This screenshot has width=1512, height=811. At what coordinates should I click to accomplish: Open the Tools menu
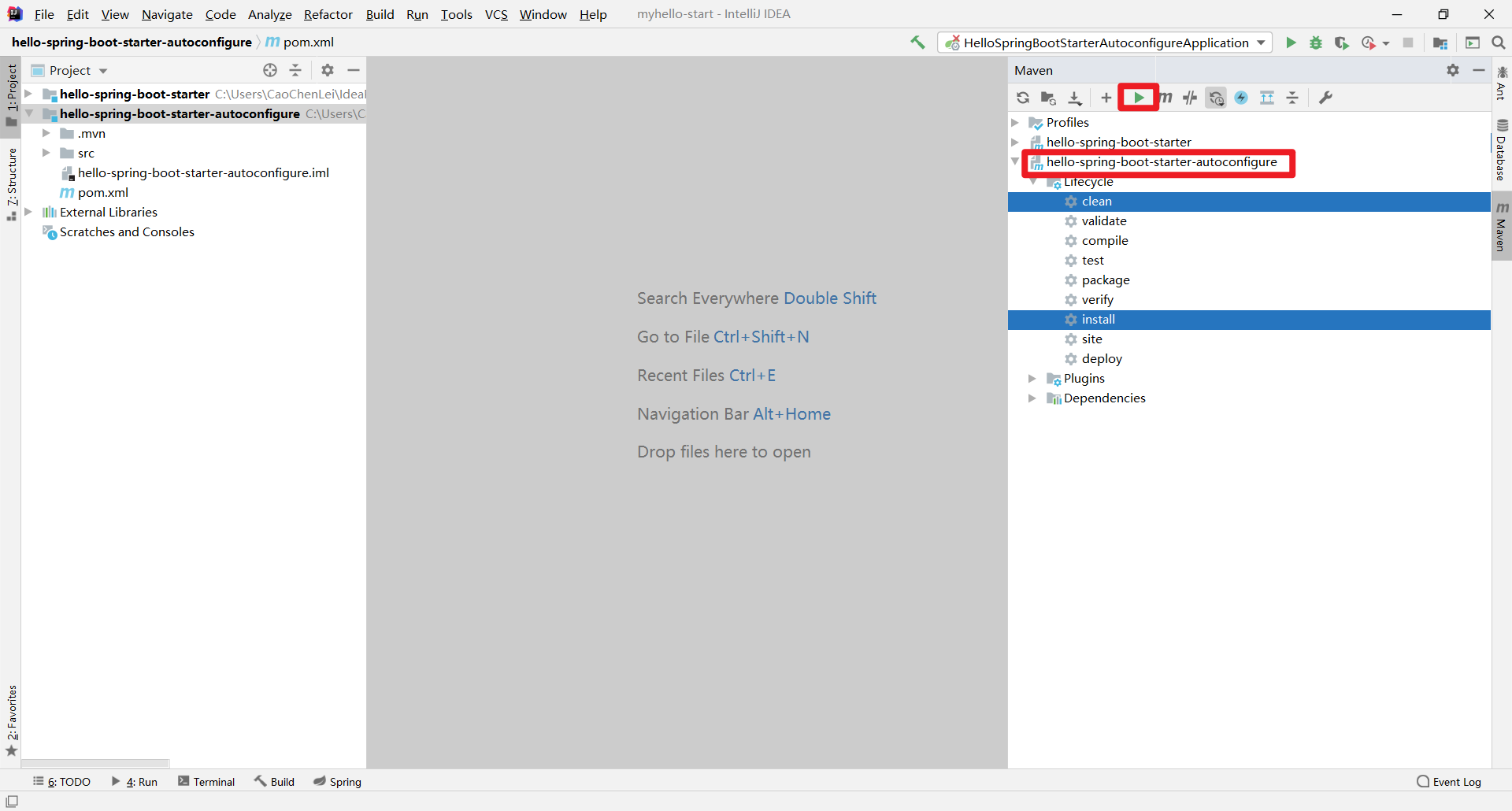[x=456, y=14]
